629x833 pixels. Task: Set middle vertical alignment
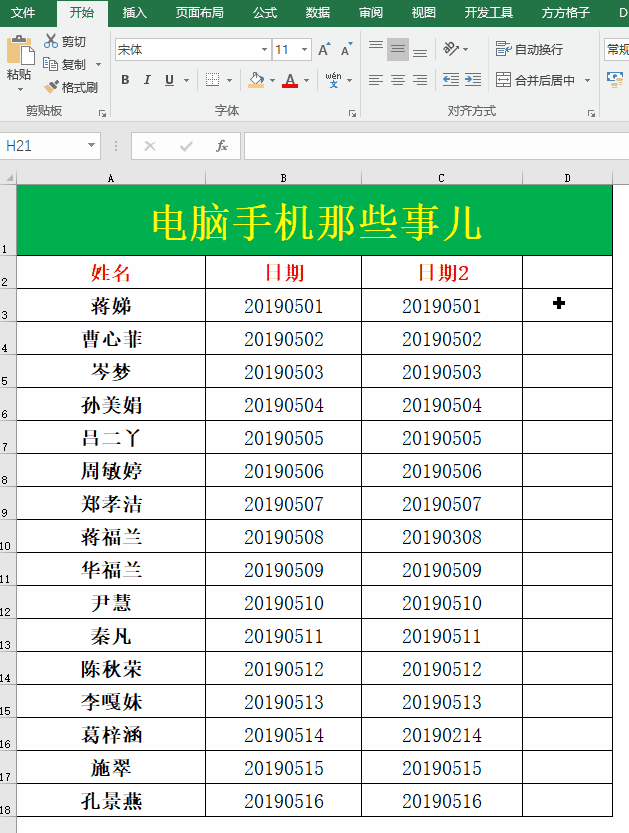pos(398,49)
